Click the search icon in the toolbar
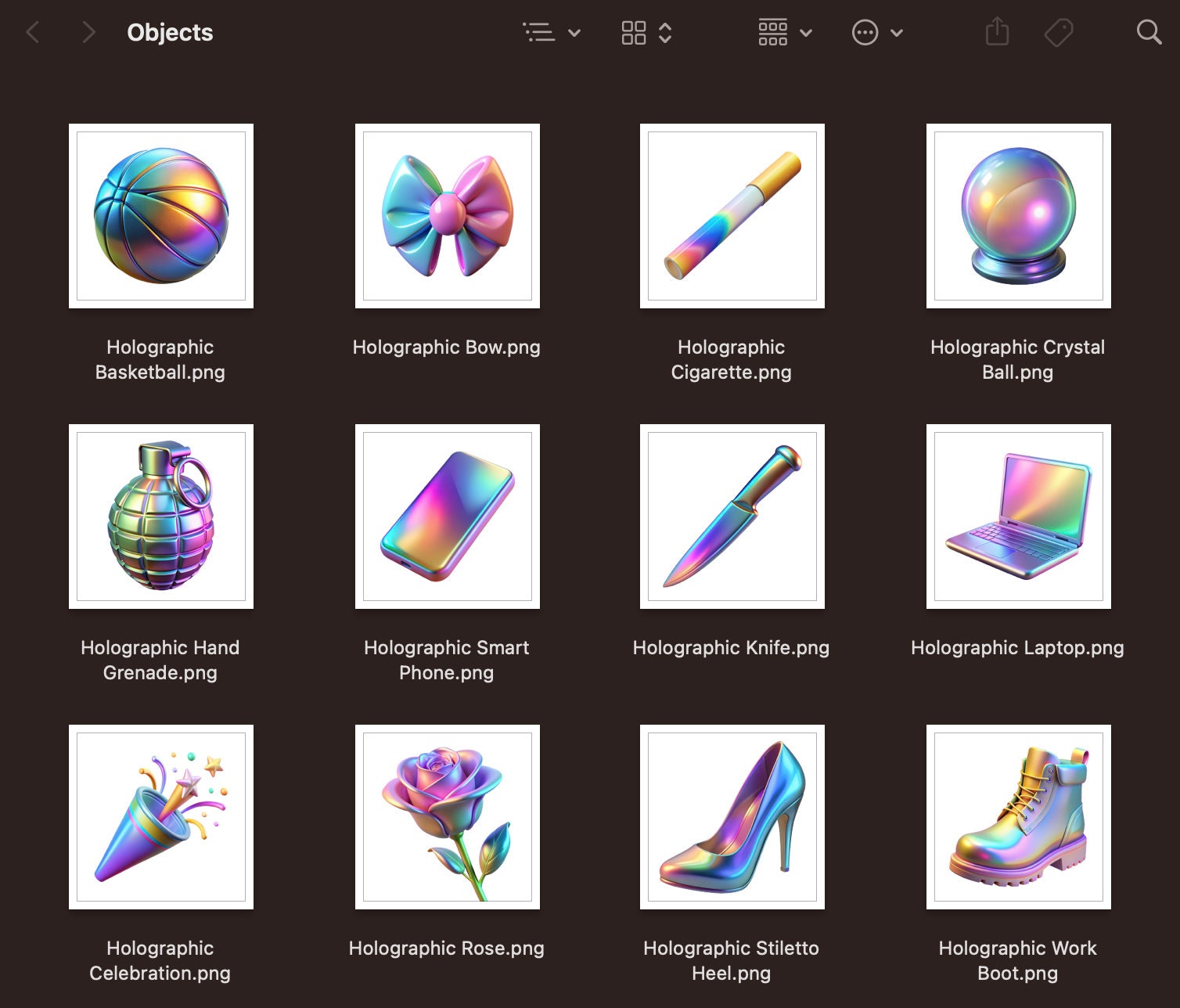 point(1148,32)
